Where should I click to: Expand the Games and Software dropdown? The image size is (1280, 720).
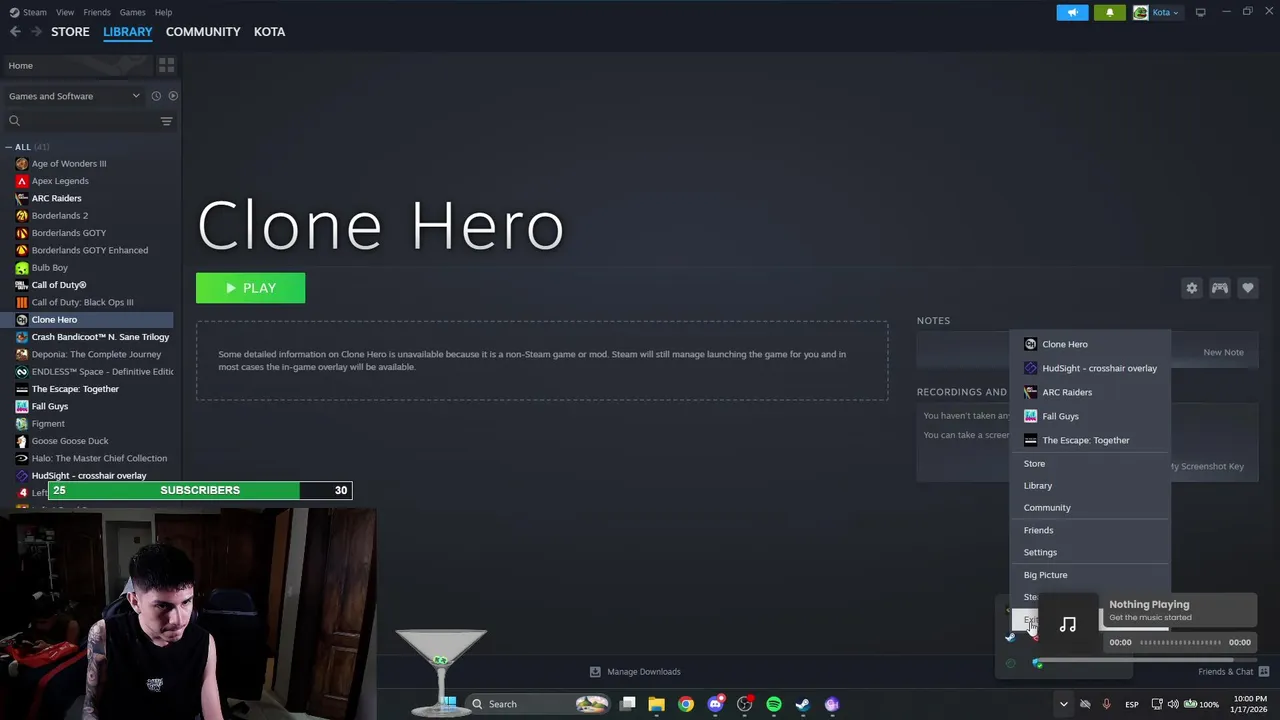(74, 96)
